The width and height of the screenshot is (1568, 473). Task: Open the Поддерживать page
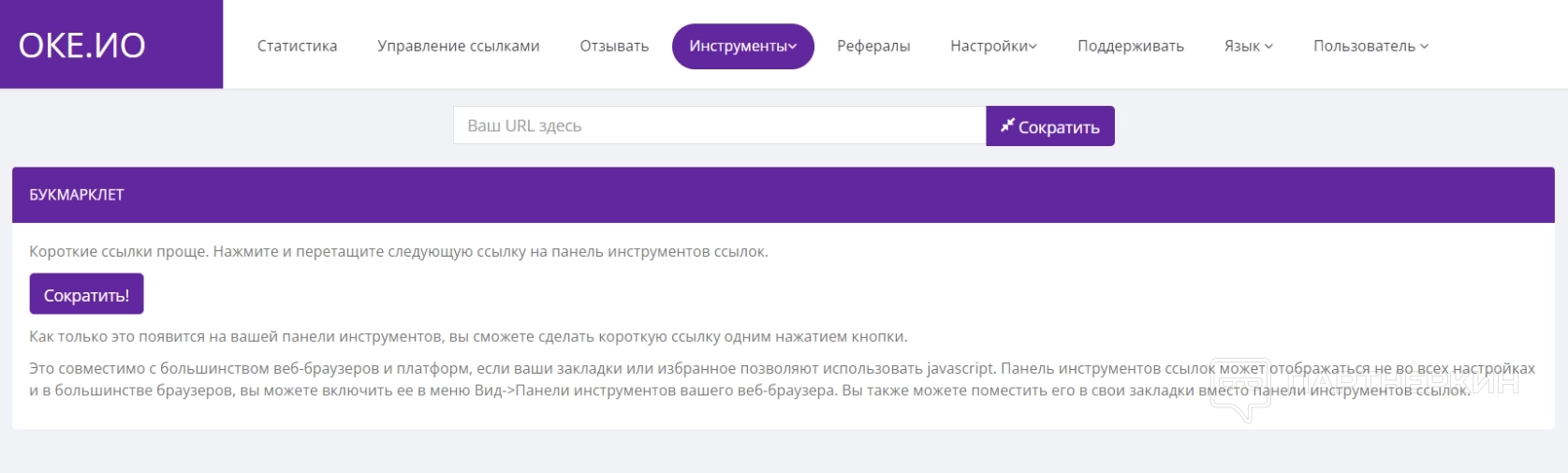1131,46
